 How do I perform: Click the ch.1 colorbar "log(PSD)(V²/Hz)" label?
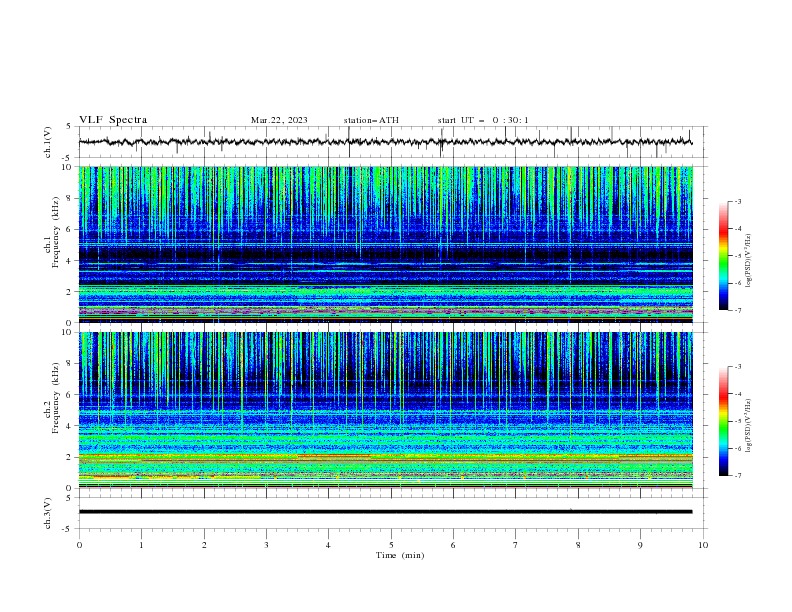(748, 261)
